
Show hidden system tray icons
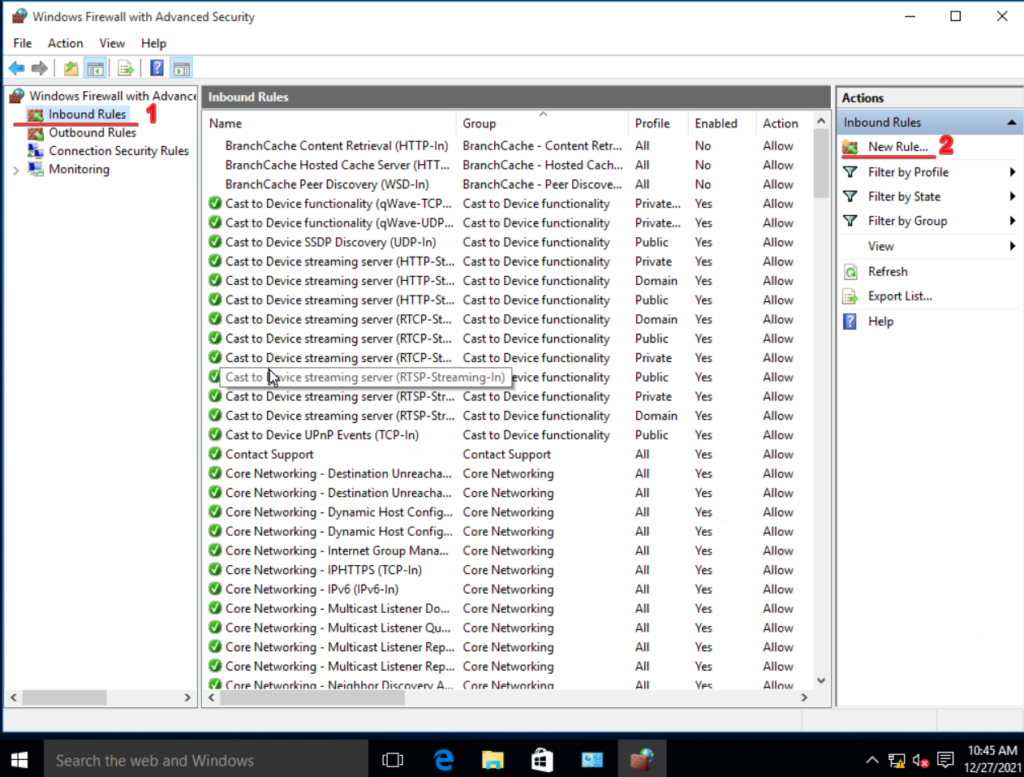coord(872,760)
